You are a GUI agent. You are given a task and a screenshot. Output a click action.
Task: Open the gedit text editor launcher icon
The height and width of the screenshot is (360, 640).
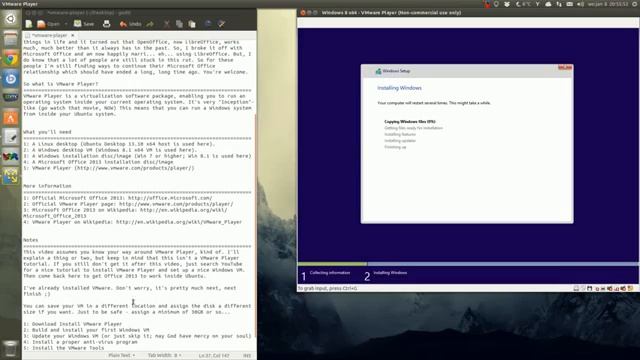11,137
